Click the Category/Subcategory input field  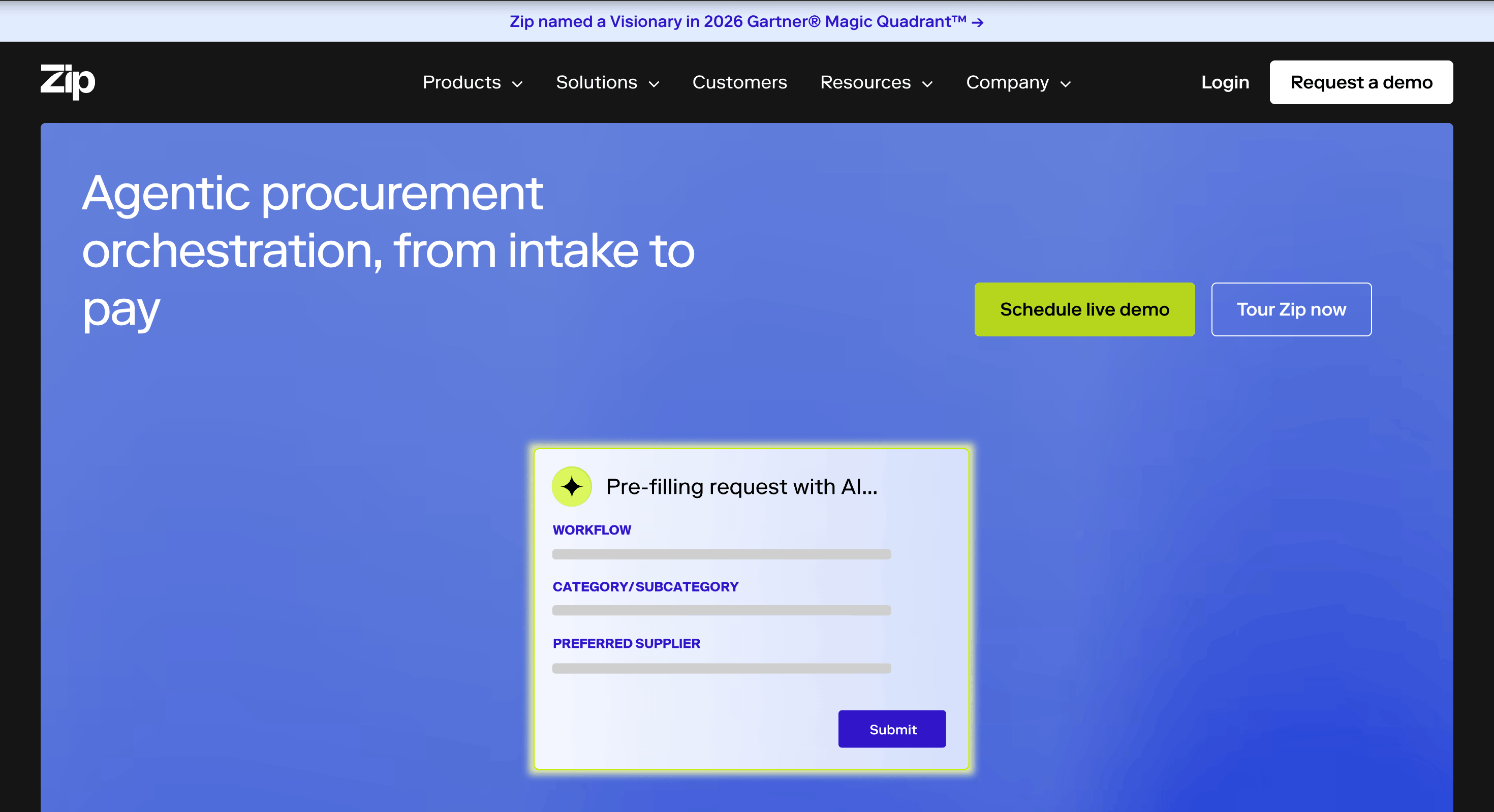pyautogui.click(x=721, y=610)
